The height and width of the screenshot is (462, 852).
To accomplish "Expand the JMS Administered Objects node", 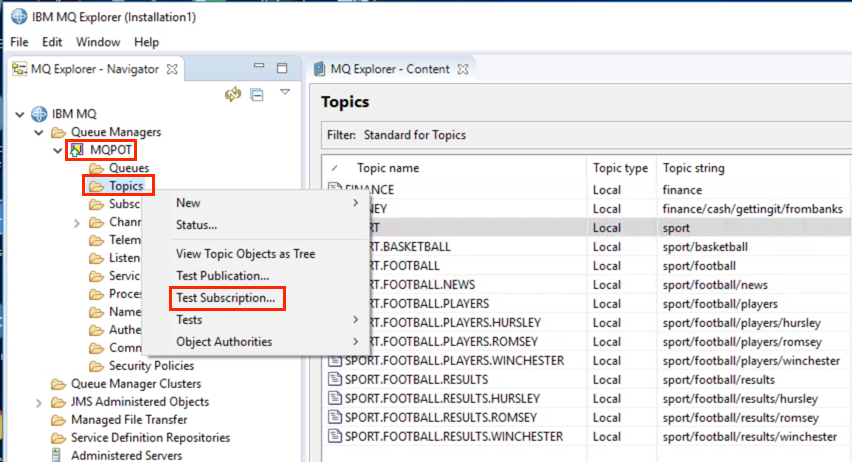I will pyautogui.click(x=39, y=403).
